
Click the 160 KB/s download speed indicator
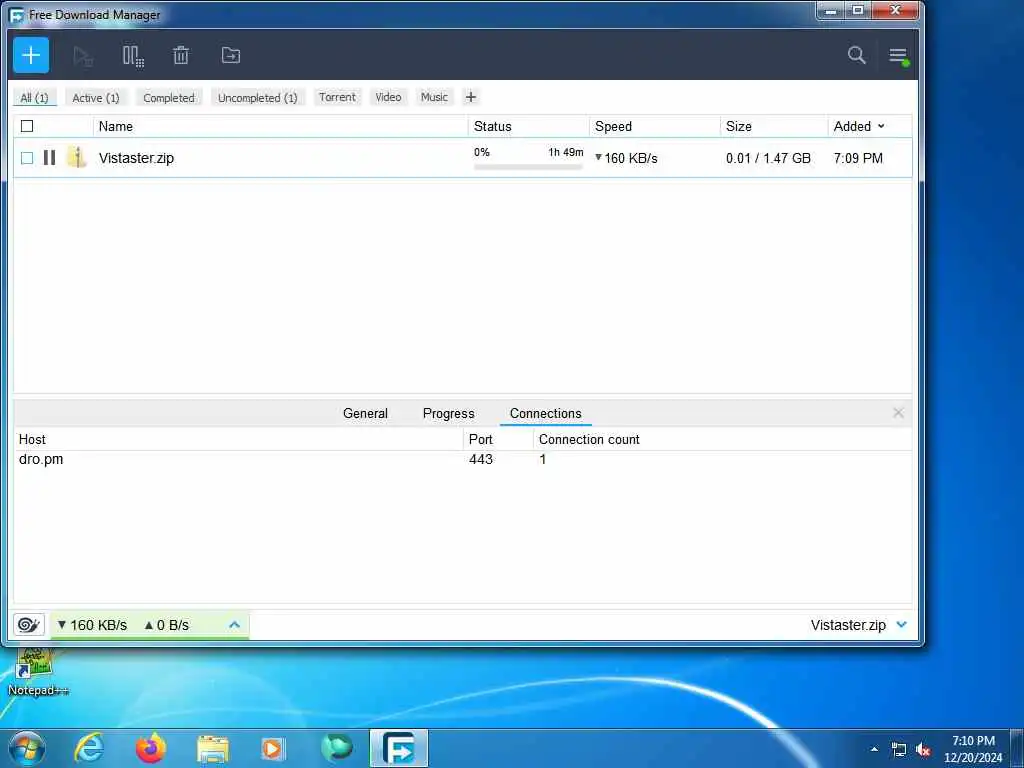pyautogui.click(x=92, y=625)
